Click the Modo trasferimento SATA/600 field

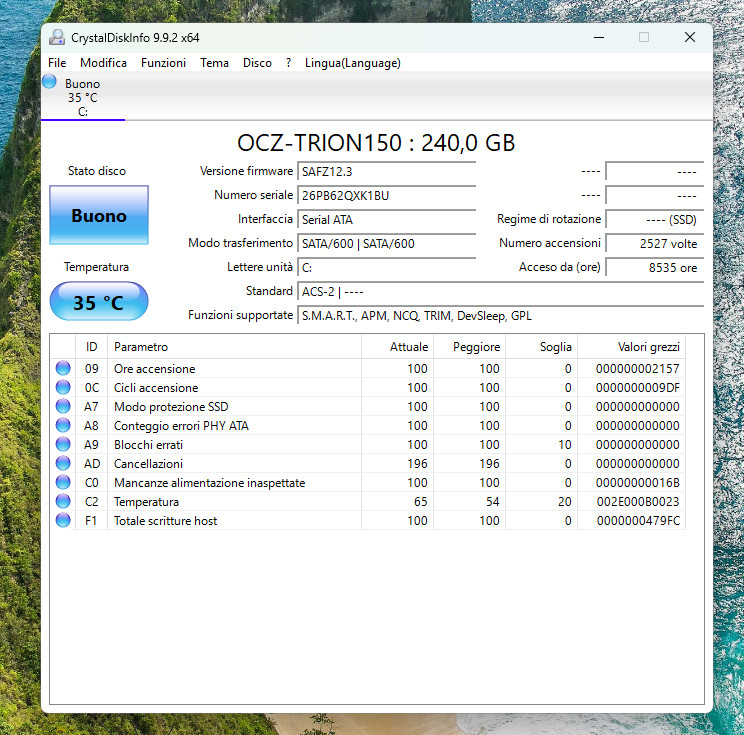pos(386,243)
